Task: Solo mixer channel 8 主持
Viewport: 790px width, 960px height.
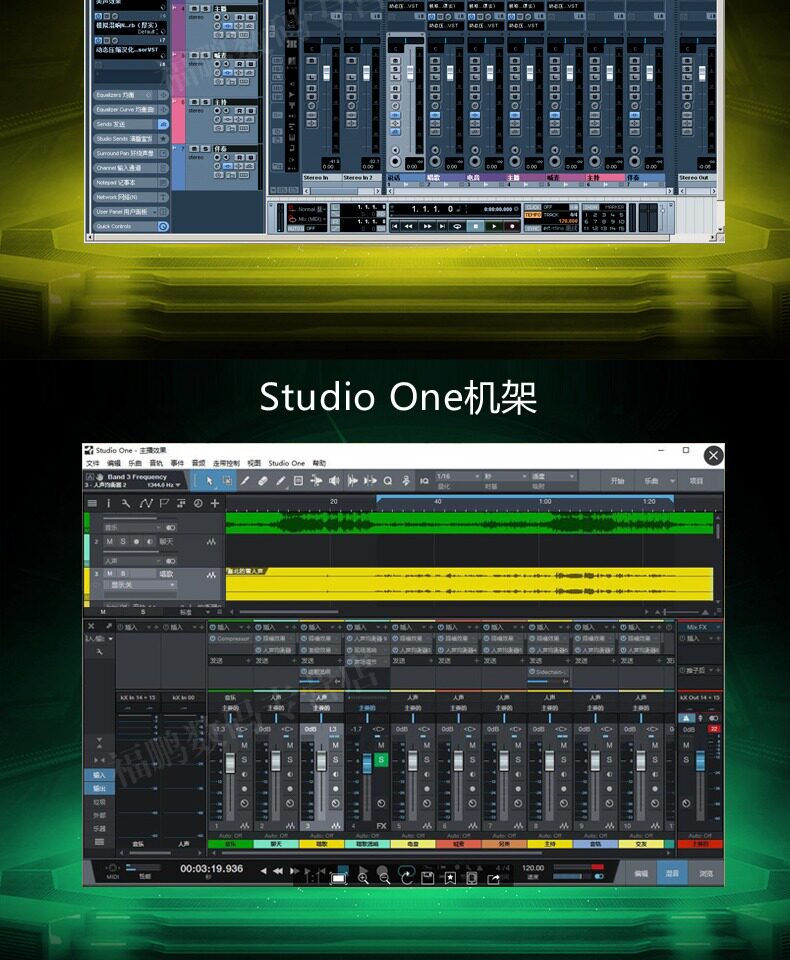Action: (x=563, y=760)
